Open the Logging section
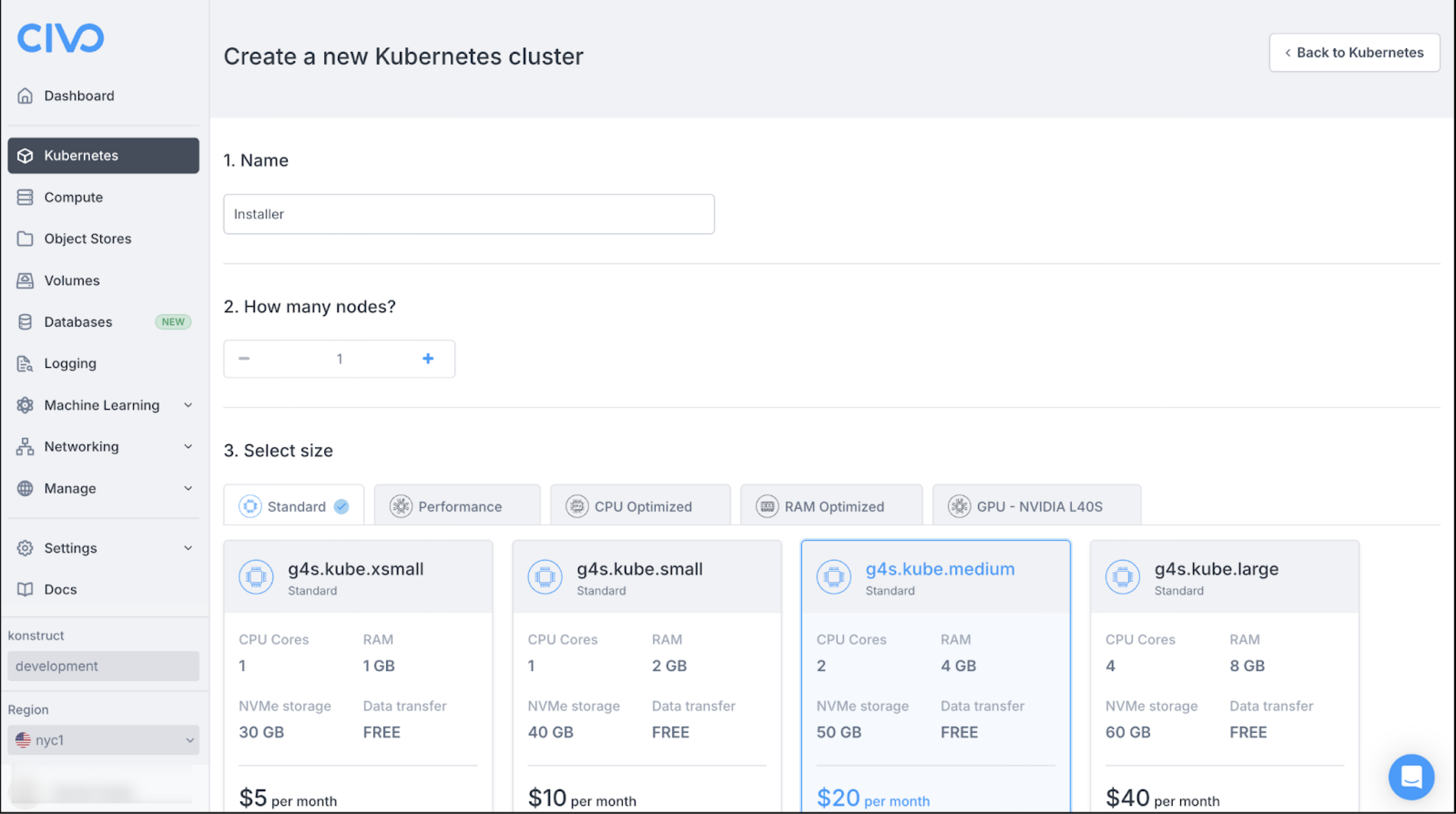Screen dimensions: 1456x814 103,363
